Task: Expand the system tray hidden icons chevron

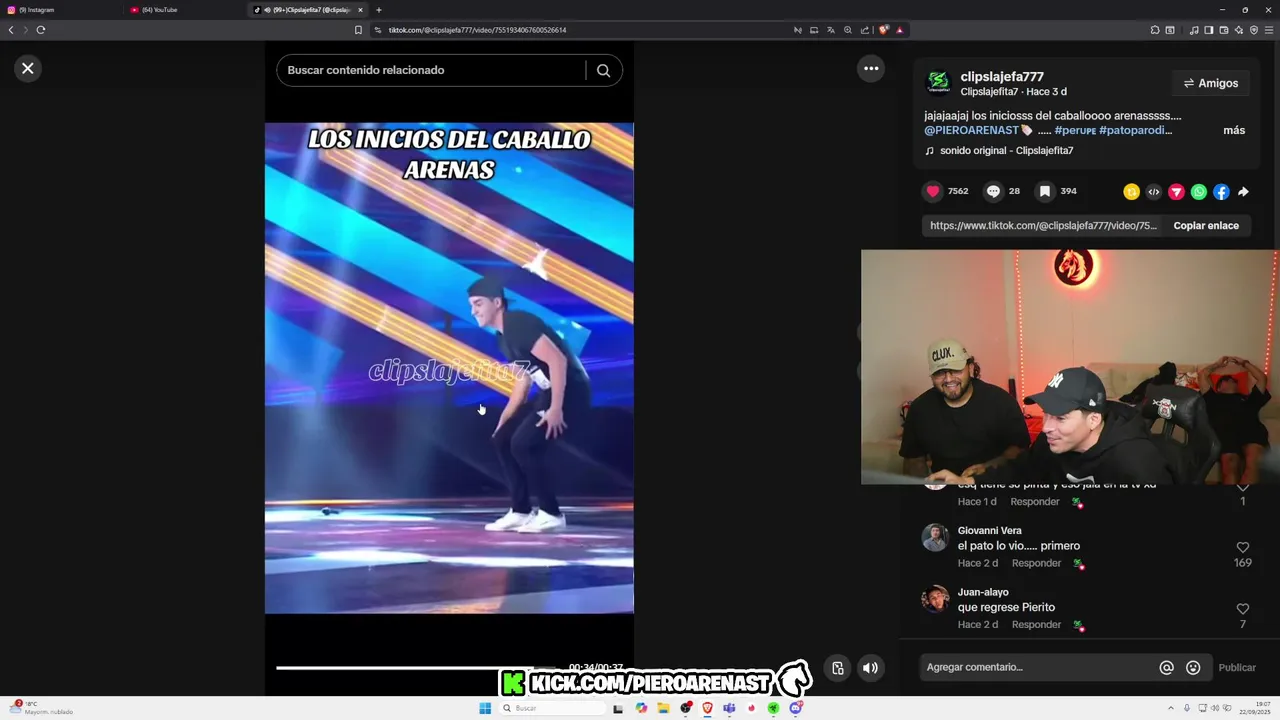Action: click(x=1173, y=708)
